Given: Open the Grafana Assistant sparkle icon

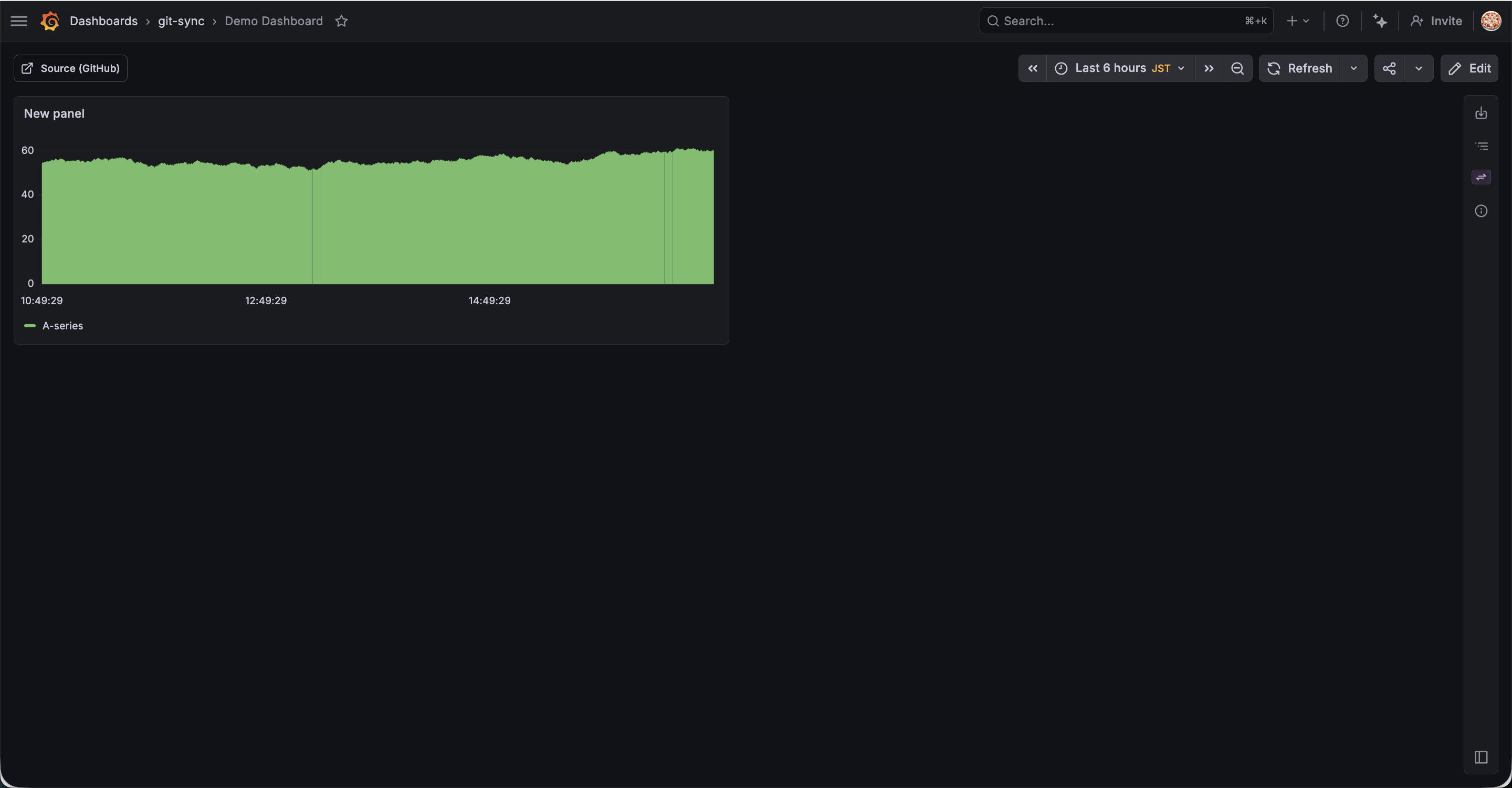Looking at the screenshot, I should 1380,21.
